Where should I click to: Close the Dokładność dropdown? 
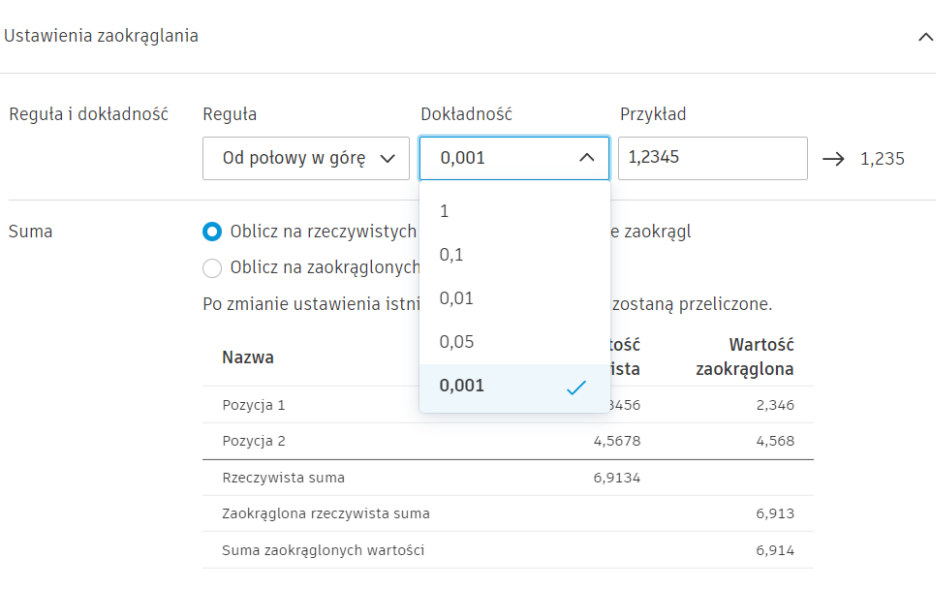pos(585,157)
